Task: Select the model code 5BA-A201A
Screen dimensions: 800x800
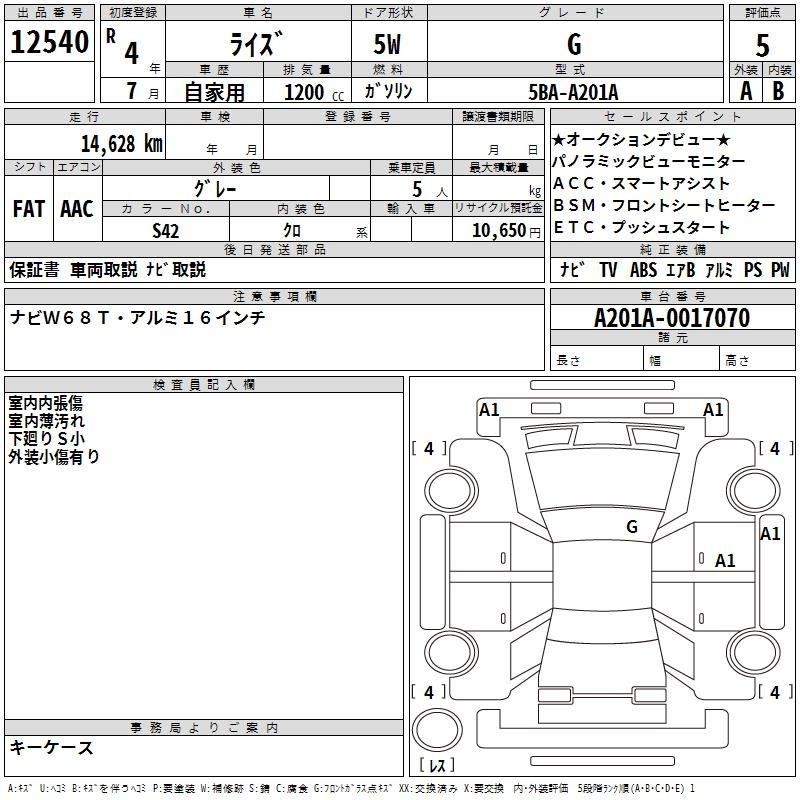Action: 573,92
